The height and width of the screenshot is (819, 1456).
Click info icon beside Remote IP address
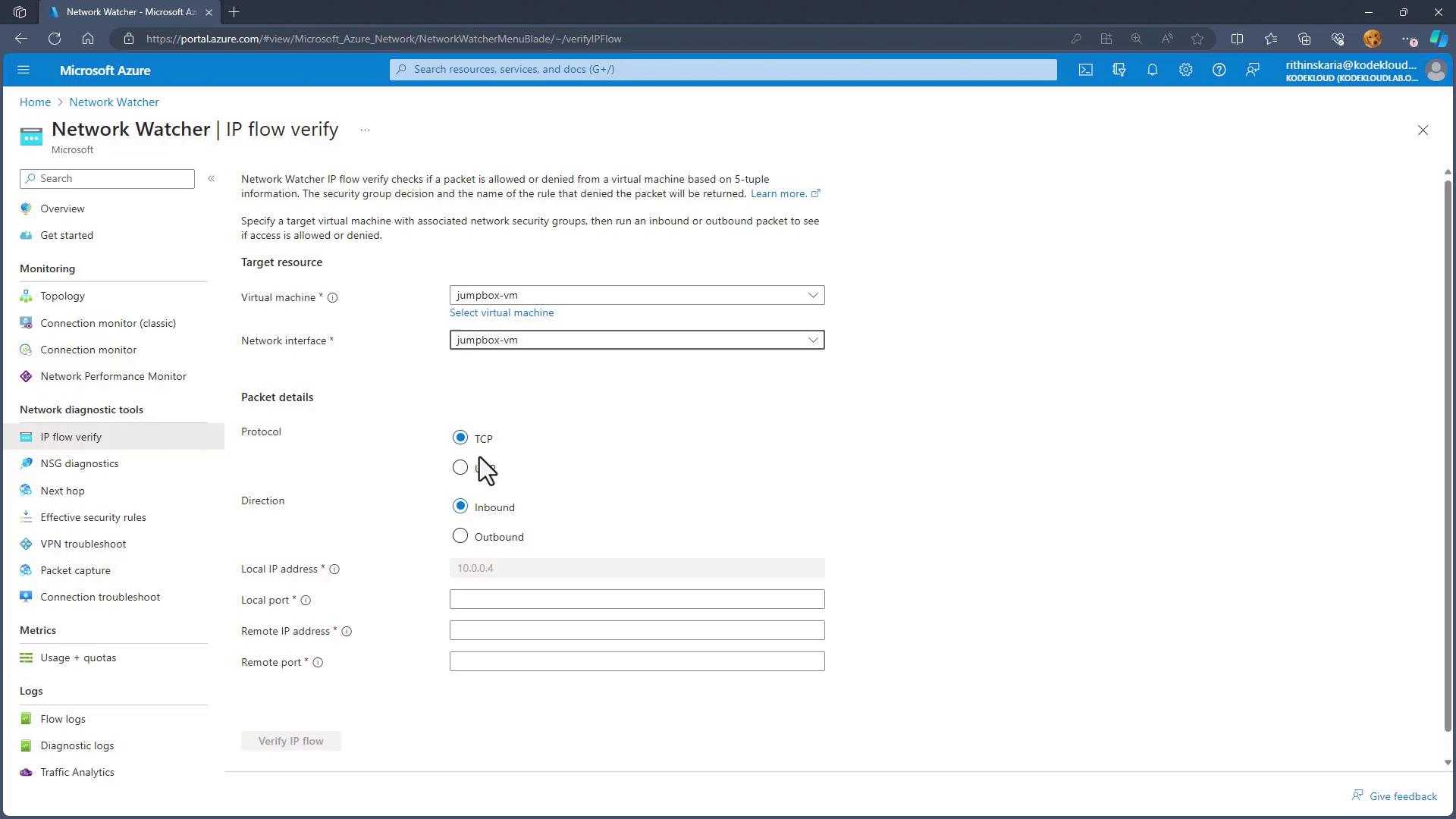[x=347, y=632]
